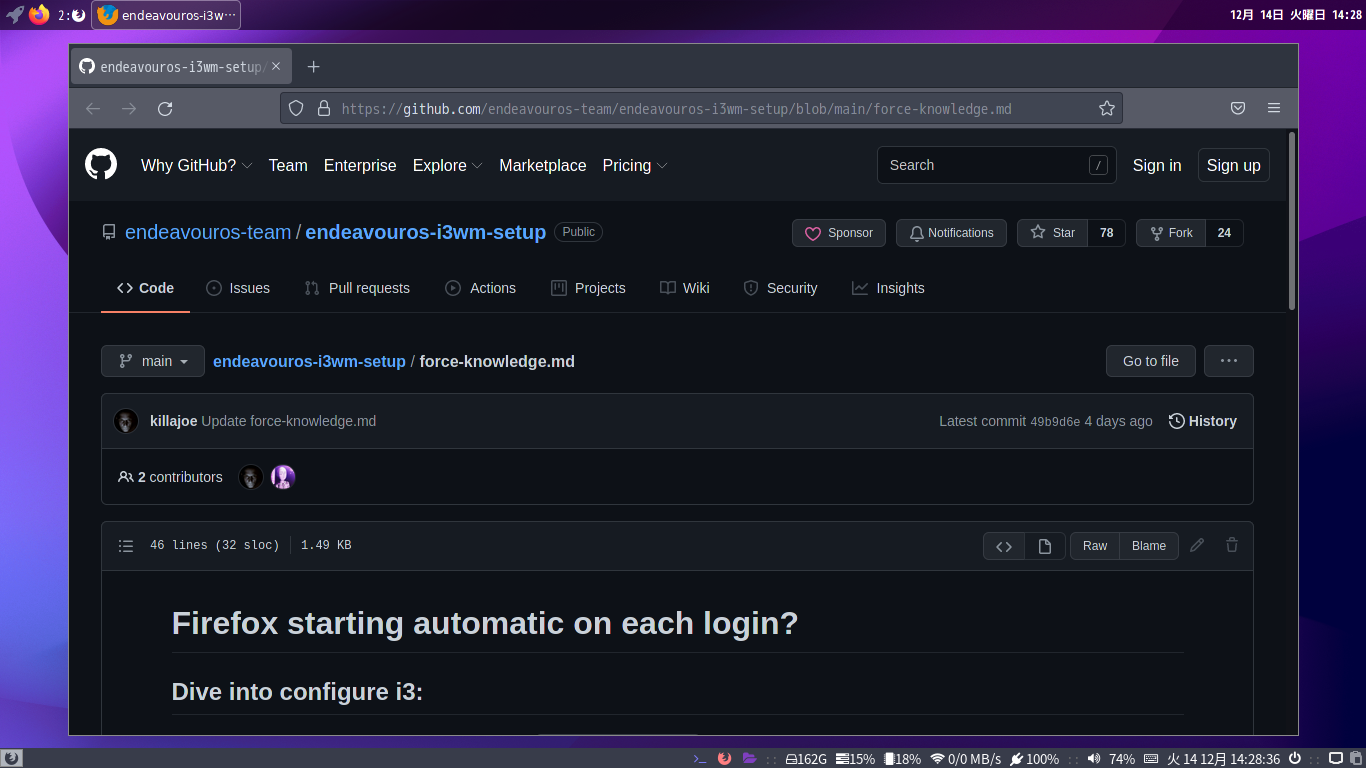Star the repository
This screenshot has width=1366, height=768.
pos(1052,233)
